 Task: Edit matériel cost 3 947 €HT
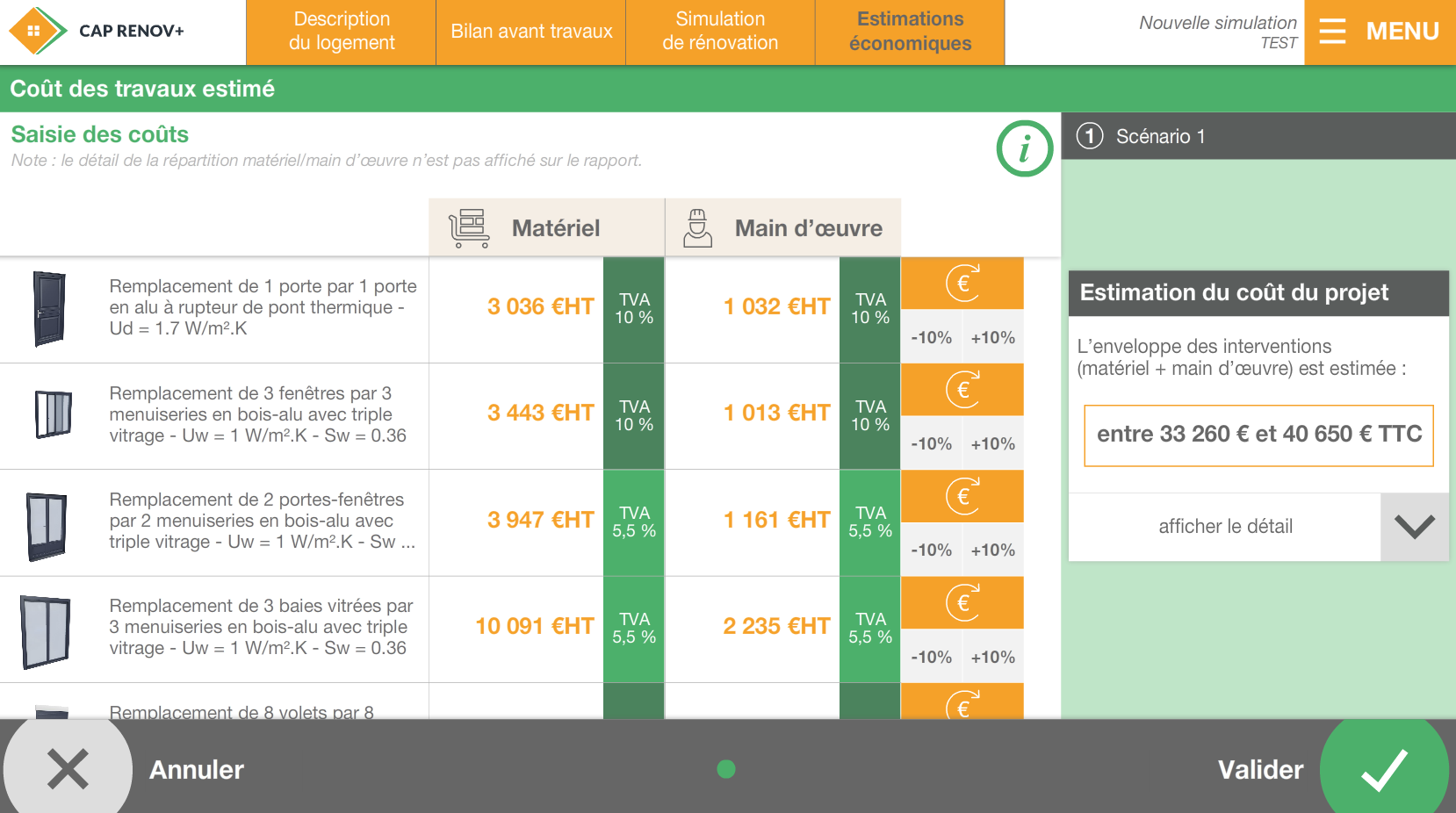541,520
